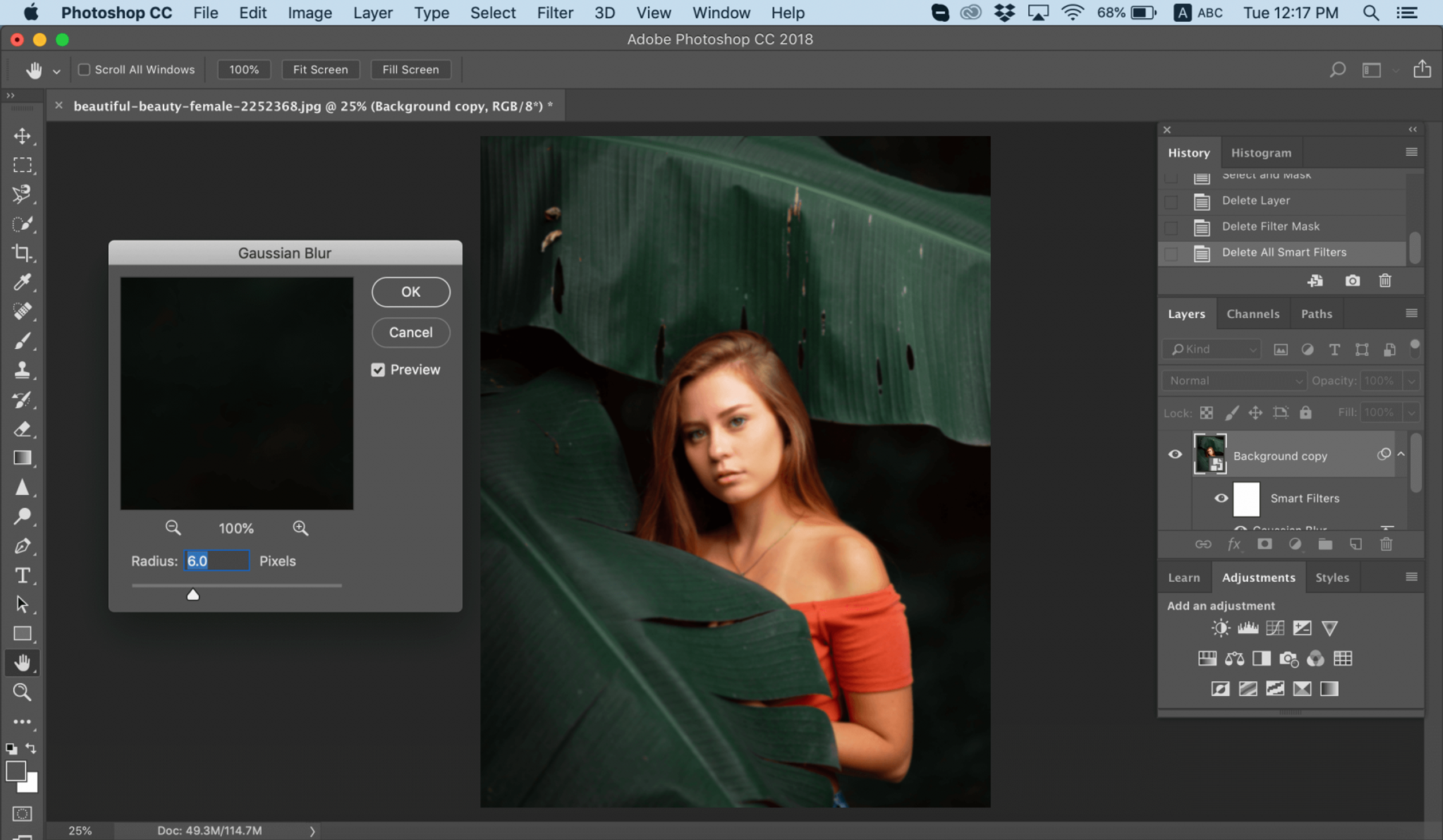
Task: Click Cancel to dismiss Gaussian Blur
Action: (410, 332)
